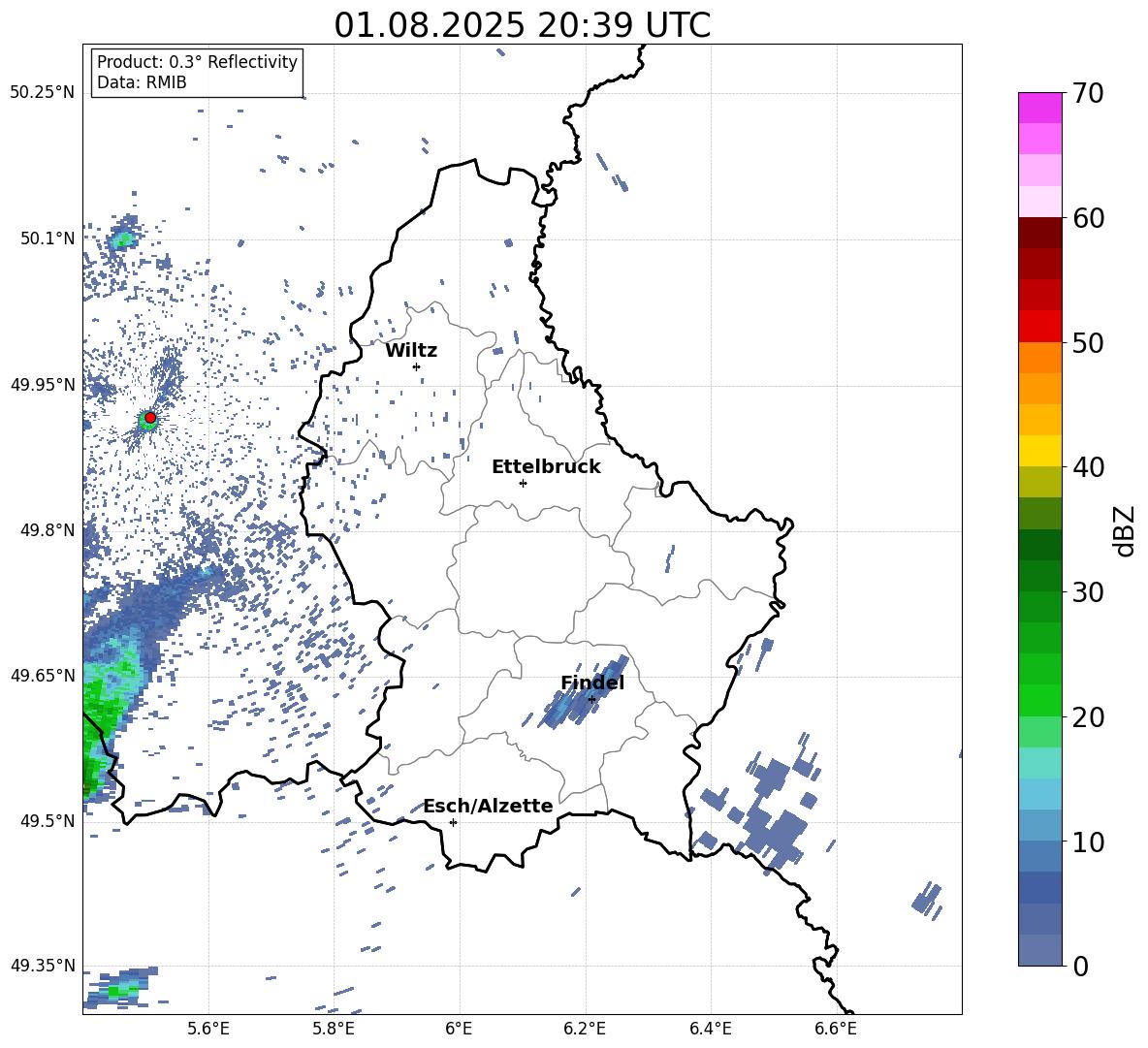Click the 49.5°N latitude label
Viewport: 1148px width, 1048px height.
(x=47, y=821)
